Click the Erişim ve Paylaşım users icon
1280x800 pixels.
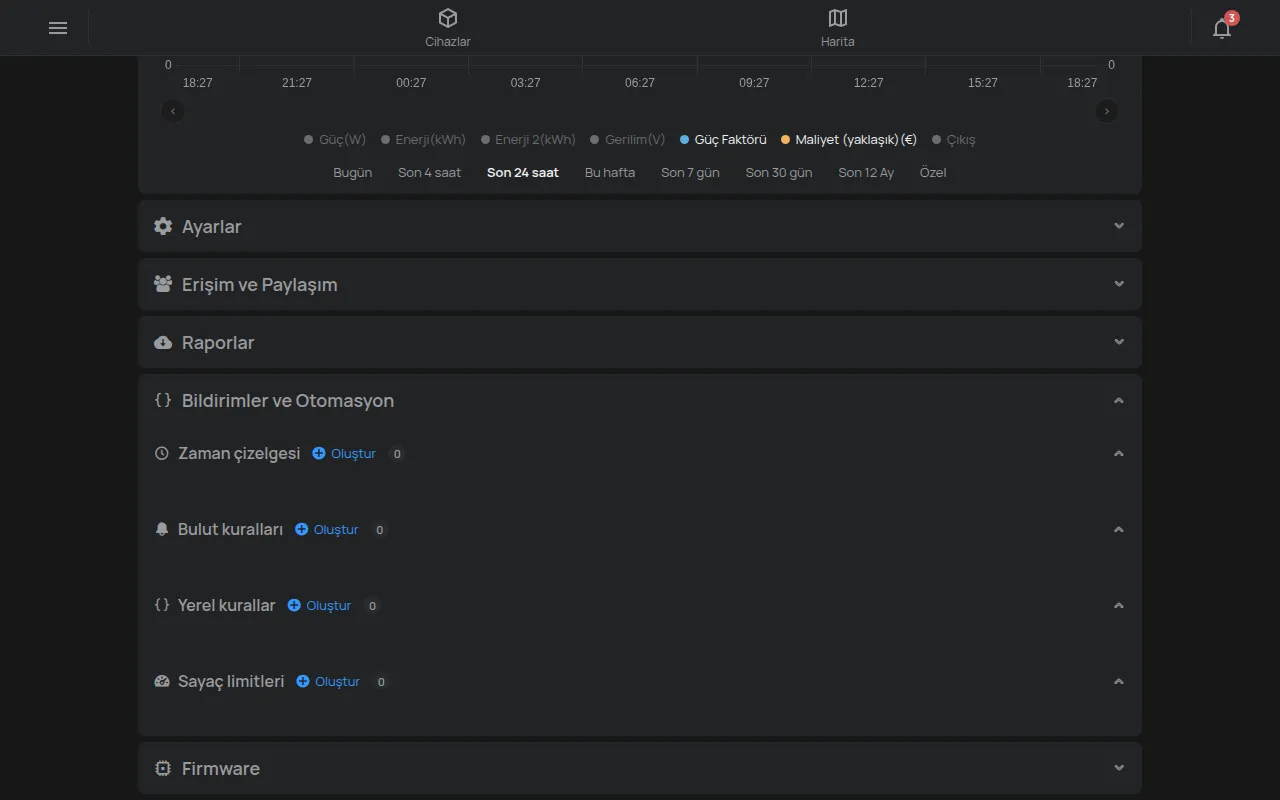(x=163, y=284)
